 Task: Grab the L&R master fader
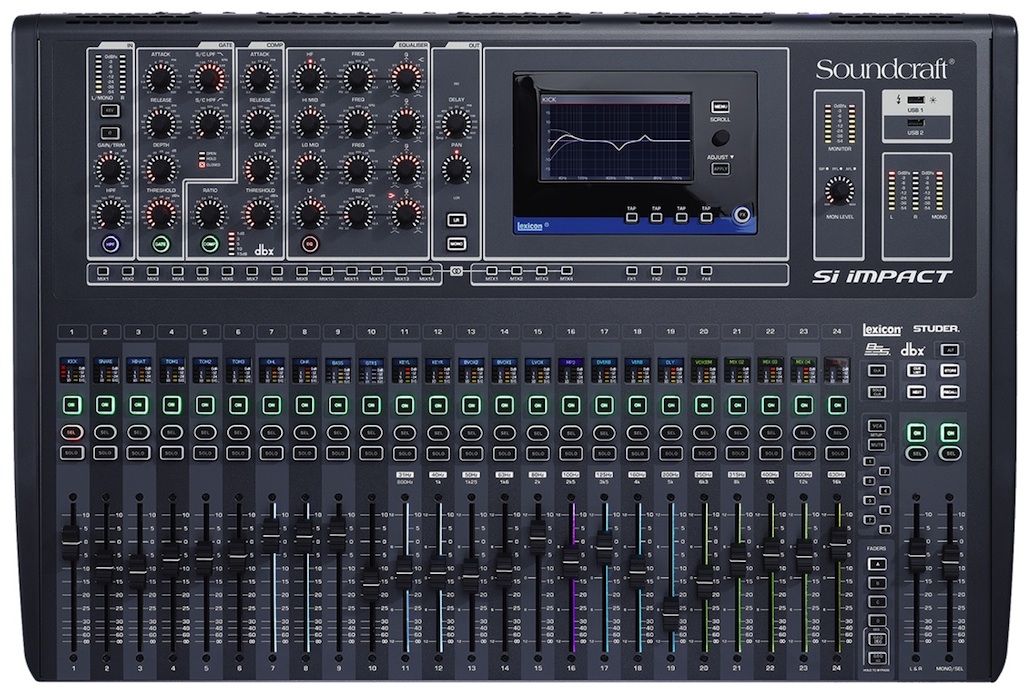[x=917, y=556]
